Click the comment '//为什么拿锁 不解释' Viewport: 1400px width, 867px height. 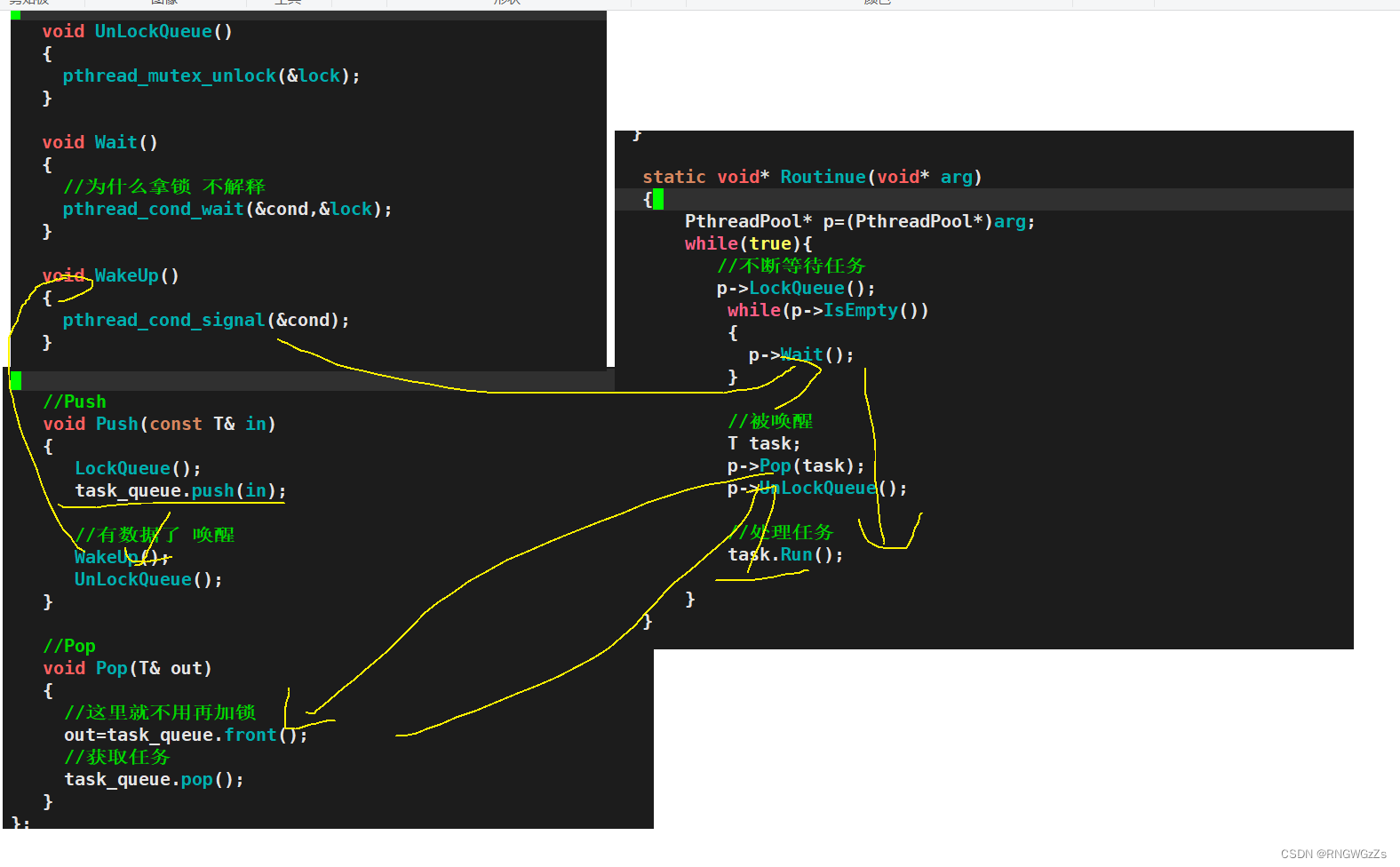click(164, 187)
